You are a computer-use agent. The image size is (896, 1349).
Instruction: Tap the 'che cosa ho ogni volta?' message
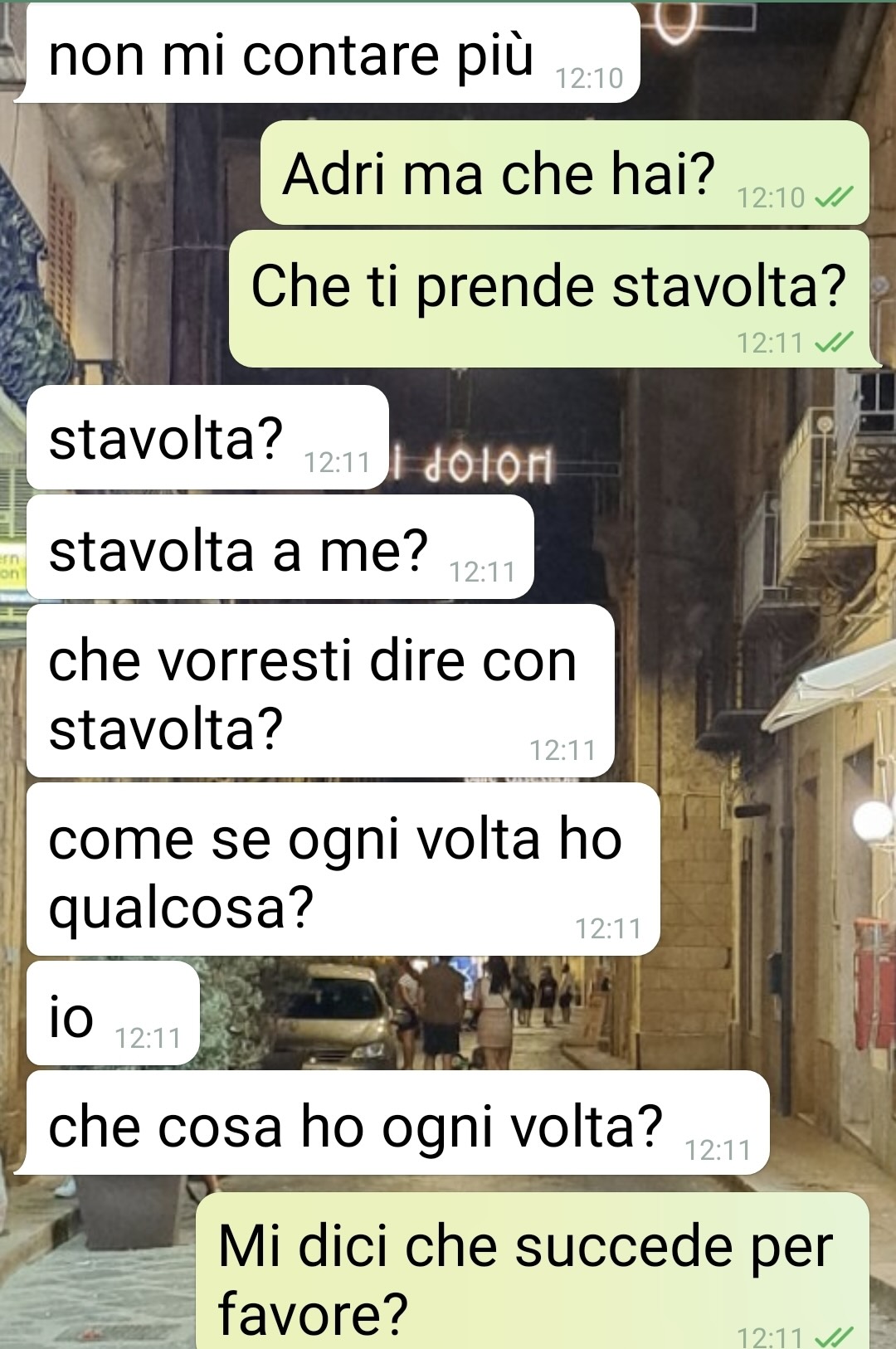point(398,1123)
